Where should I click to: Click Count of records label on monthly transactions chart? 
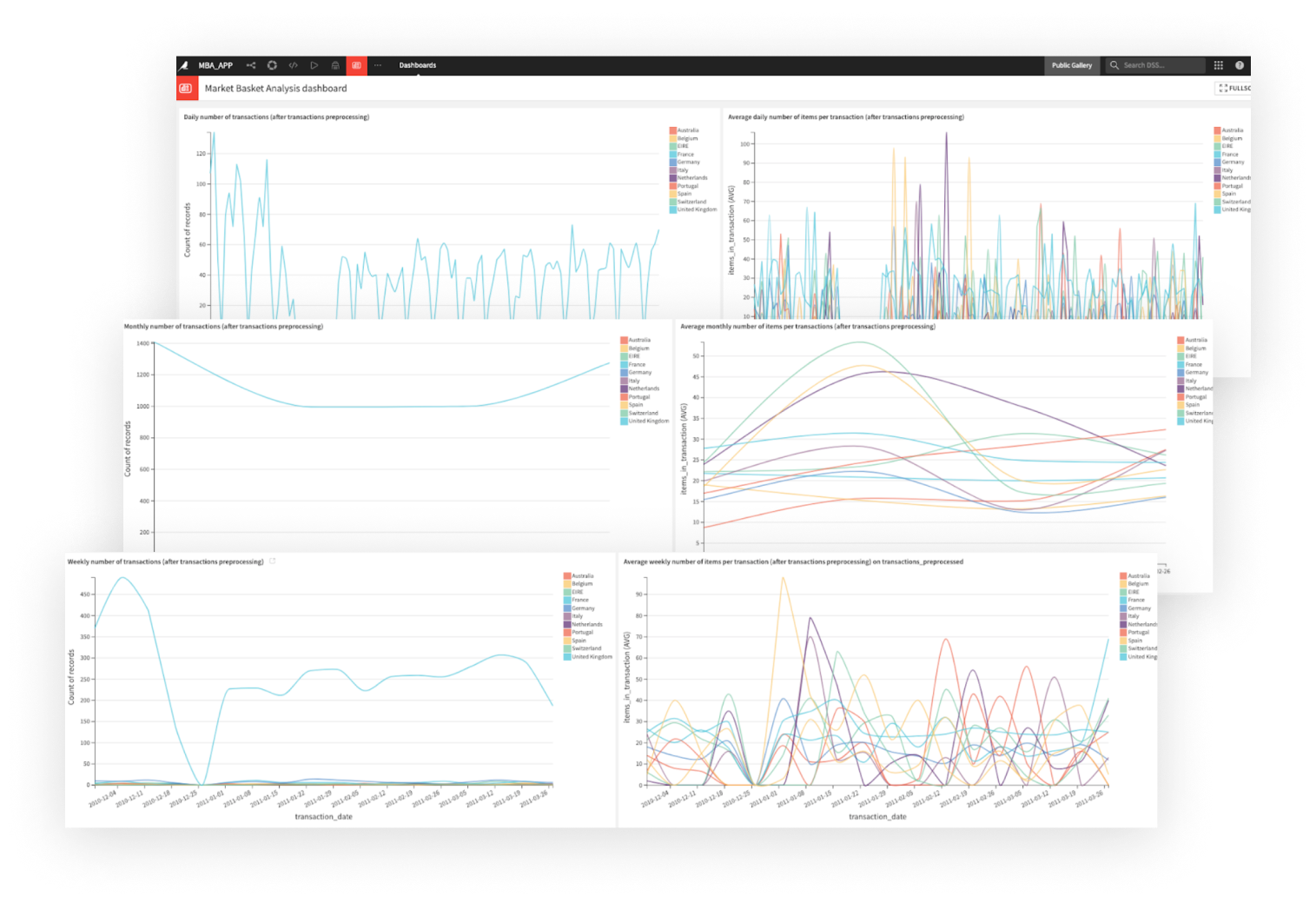tap(128, 448)
